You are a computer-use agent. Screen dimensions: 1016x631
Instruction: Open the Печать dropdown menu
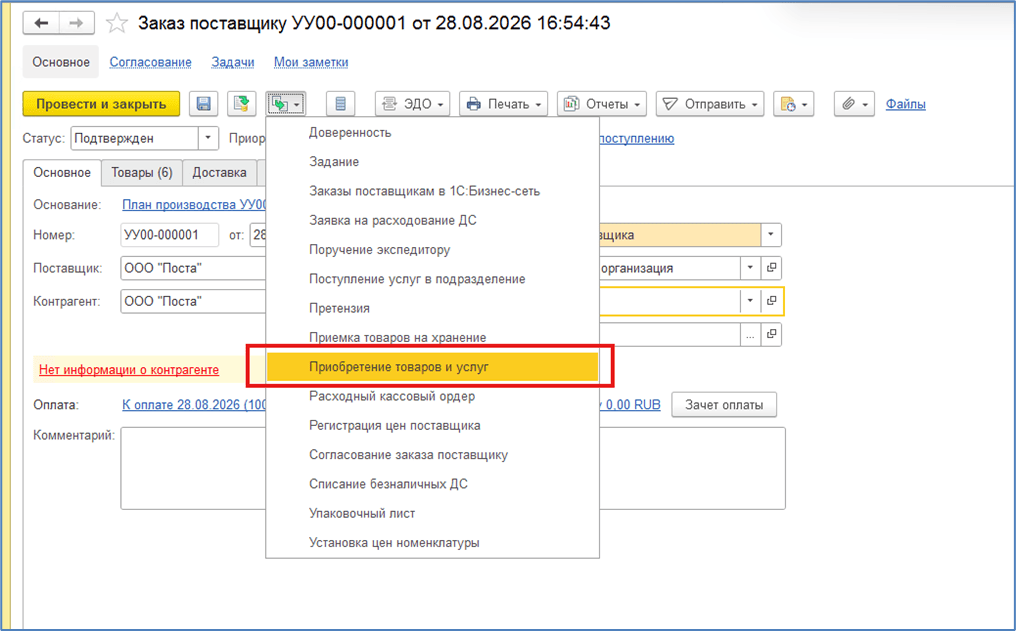503,104
